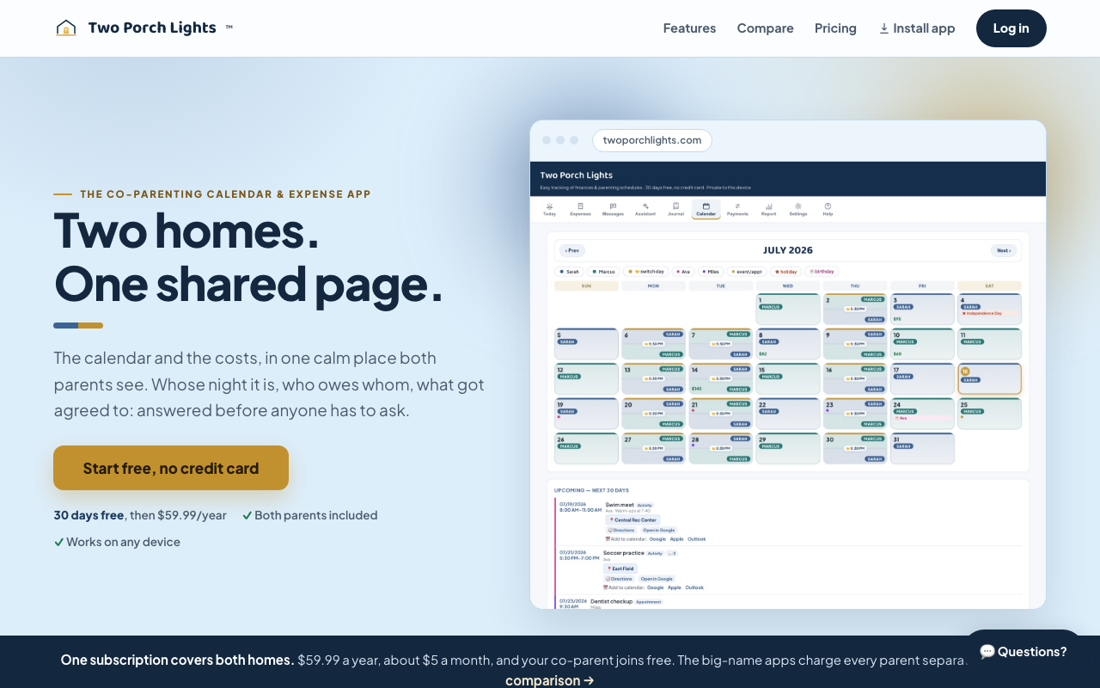Click the UPCOMING — NEXT 30 DAYS heading
Image resolution: width=1100 pixels, height=688 pixels.
[x=591, y=490]
